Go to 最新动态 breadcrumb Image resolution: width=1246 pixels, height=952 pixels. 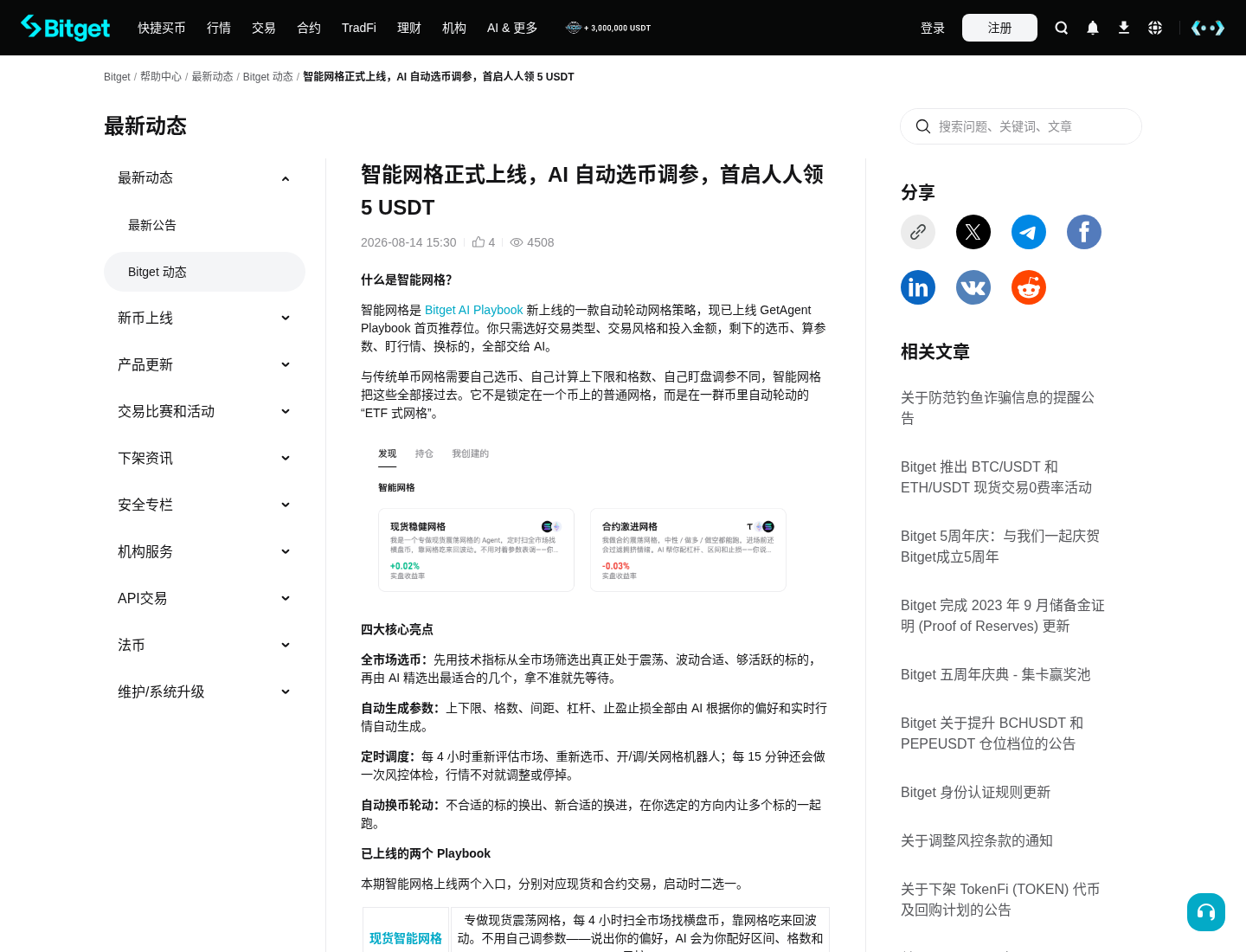212,77
